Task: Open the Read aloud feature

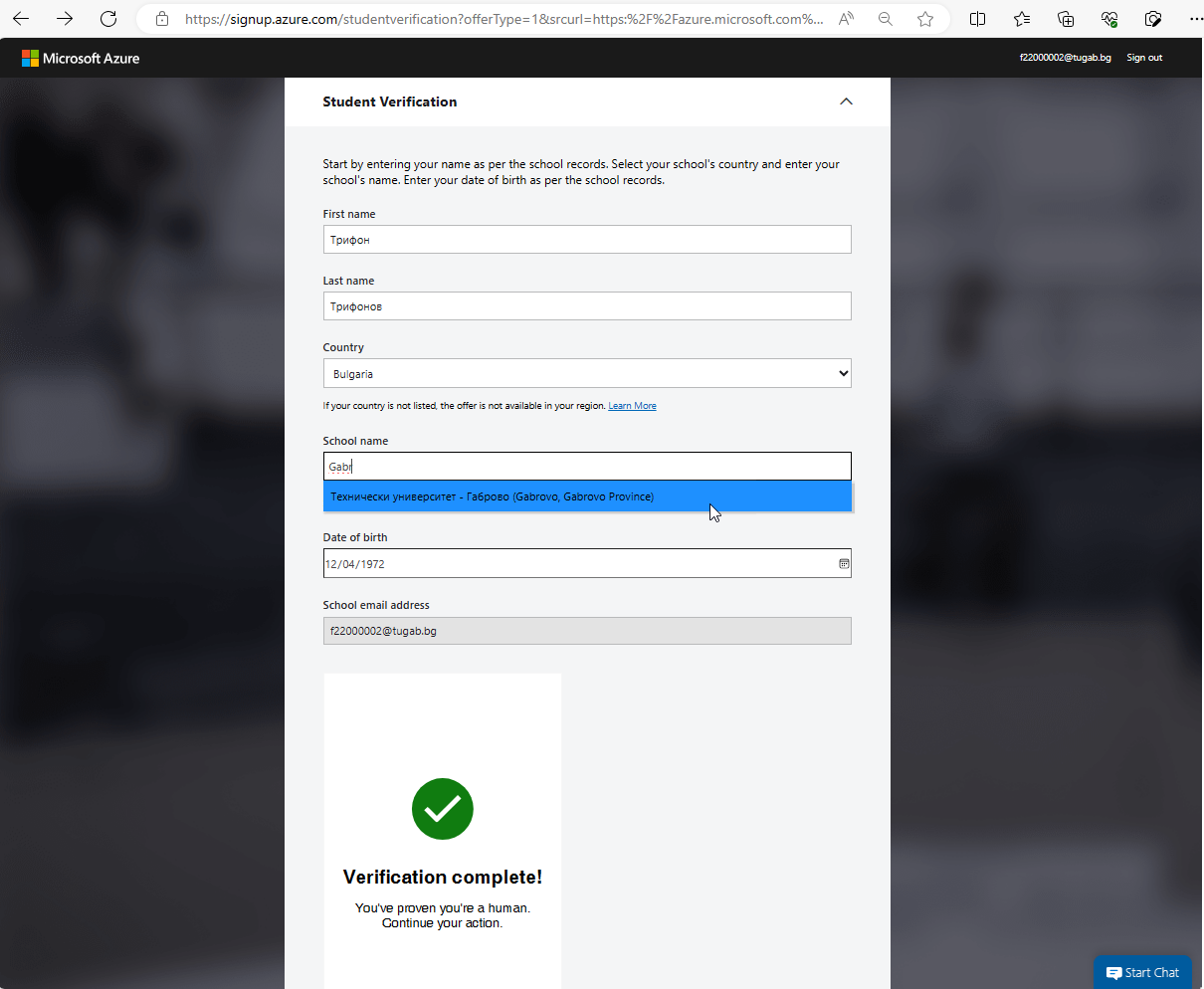Action: pos(847,19)
